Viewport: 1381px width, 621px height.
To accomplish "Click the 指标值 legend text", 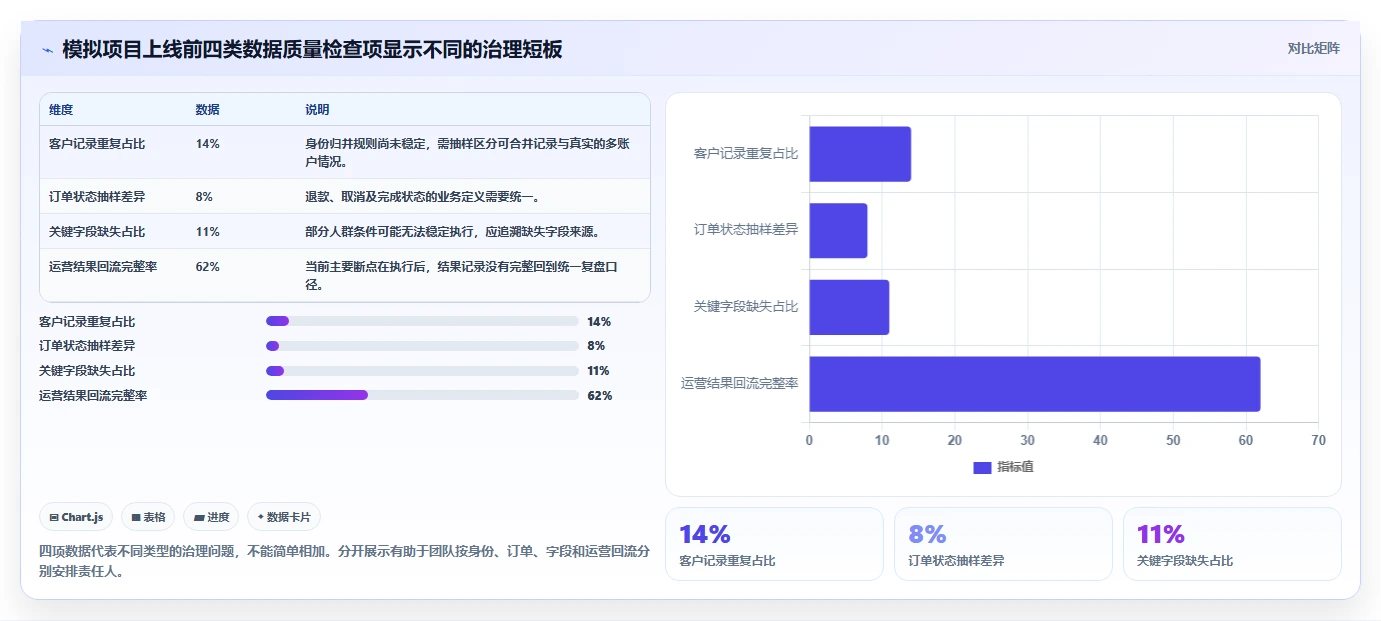I will point(1015,467).
